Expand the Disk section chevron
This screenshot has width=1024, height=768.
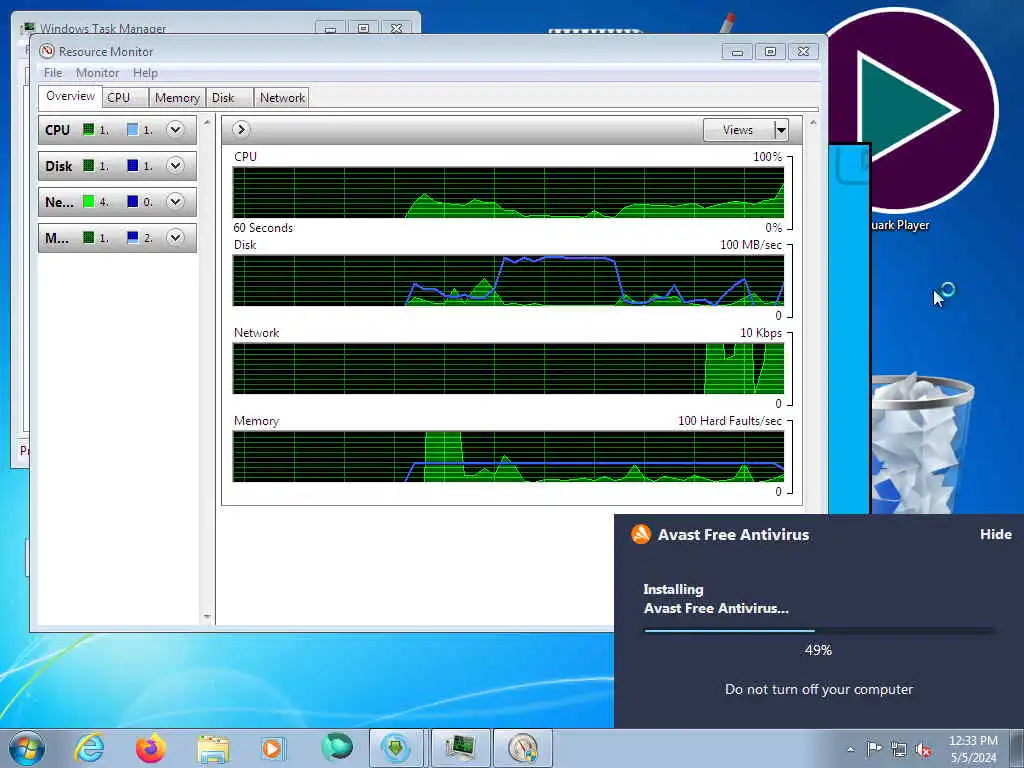point(175,165)
